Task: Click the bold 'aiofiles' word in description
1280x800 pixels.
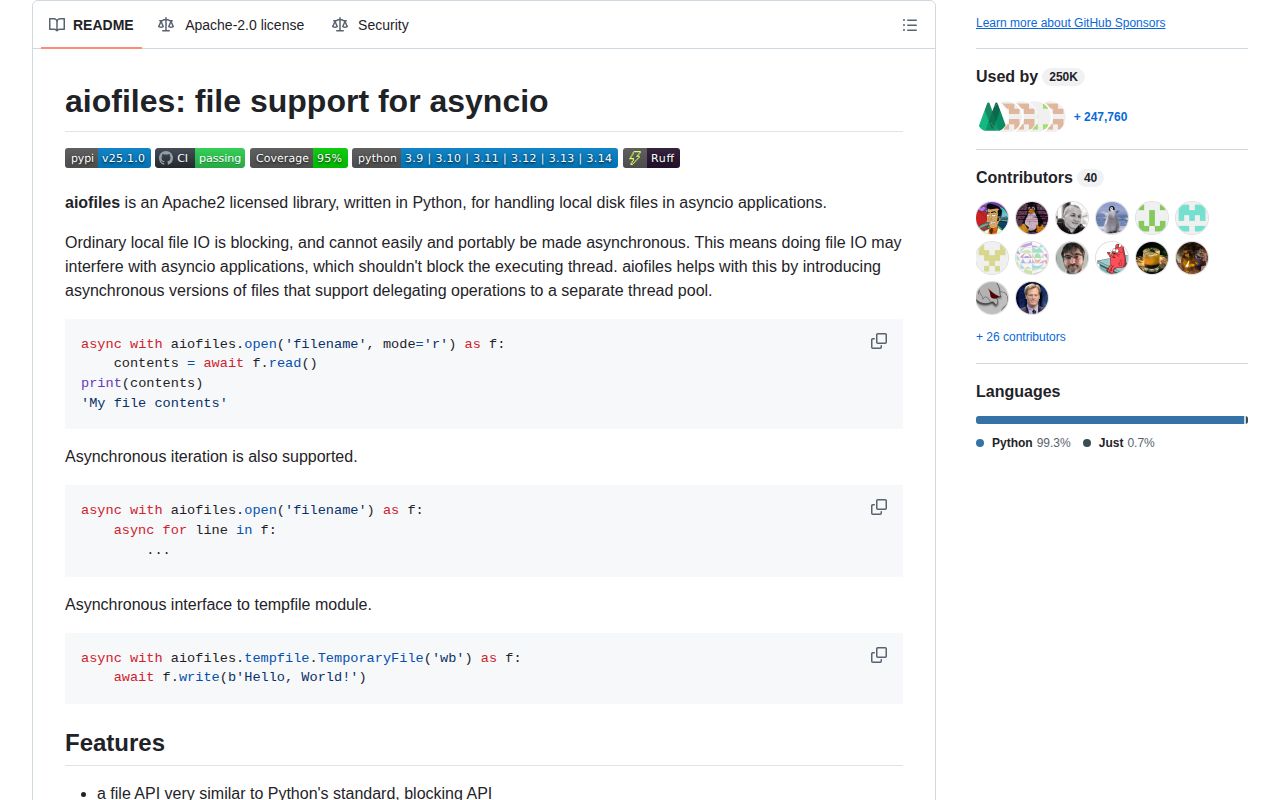Action: pyautogui.click(x=92, y=202)
